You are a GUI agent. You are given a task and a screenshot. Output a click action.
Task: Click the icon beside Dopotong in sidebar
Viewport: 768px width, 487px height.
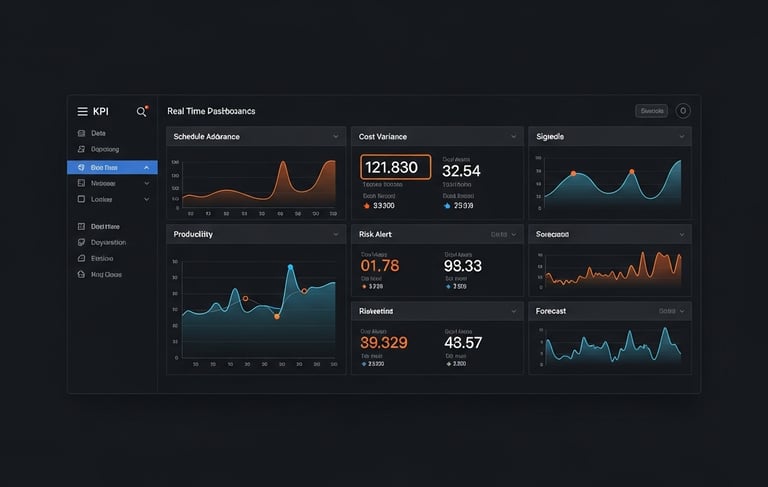tap(81, 149)
